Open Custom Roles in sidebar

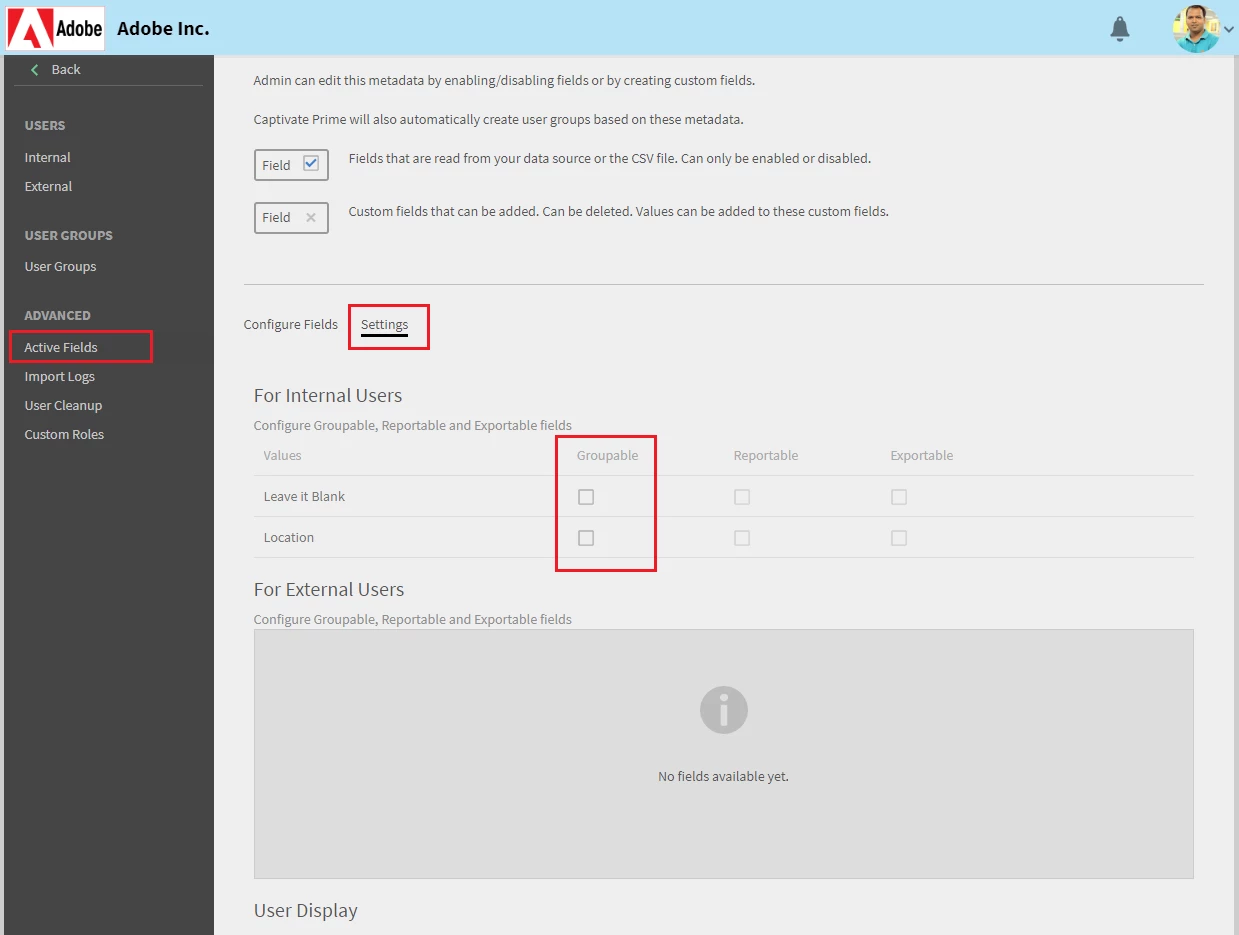(x=64, y=434)
